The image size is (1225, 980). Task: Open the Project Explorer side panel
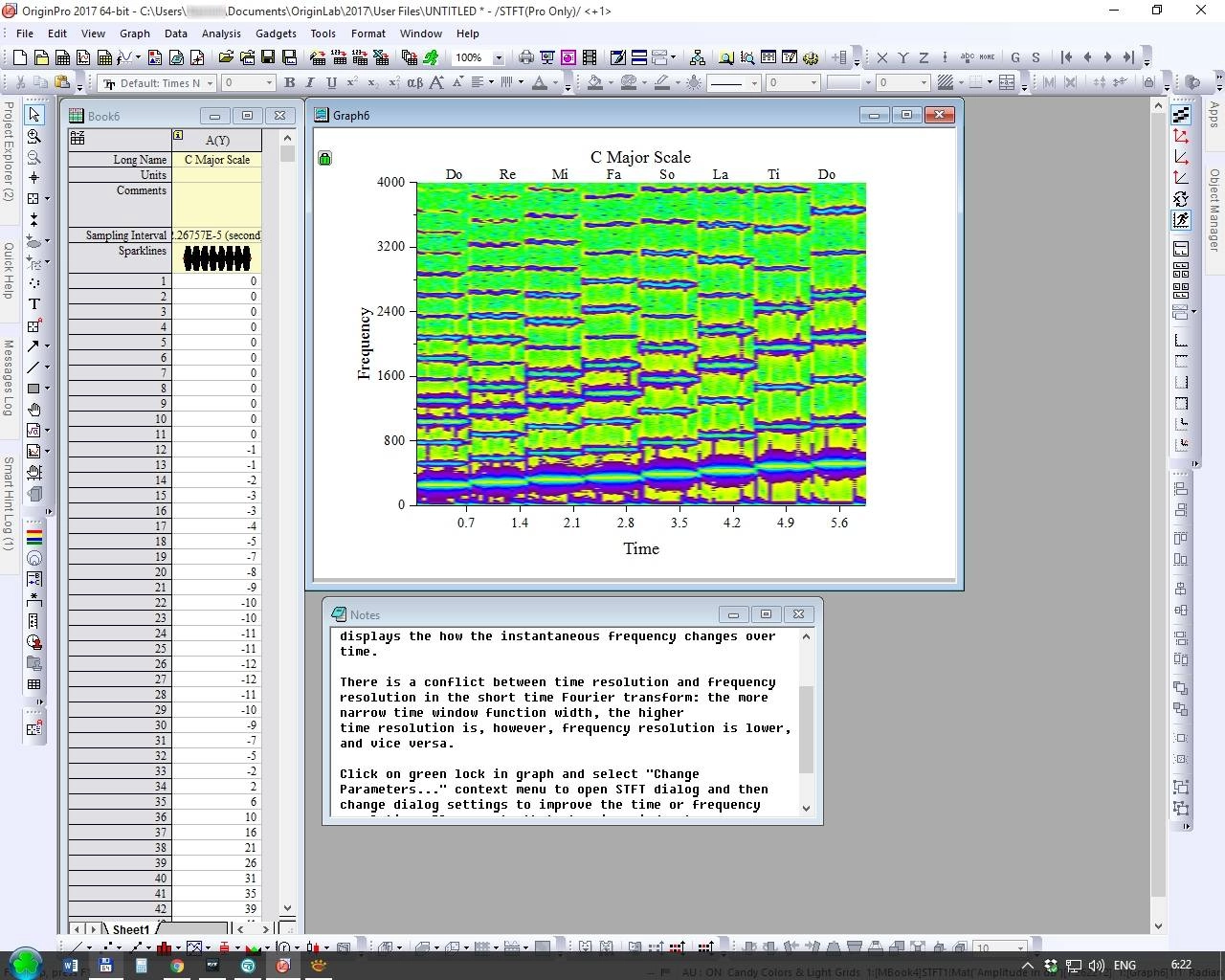[x=9, y=151]
